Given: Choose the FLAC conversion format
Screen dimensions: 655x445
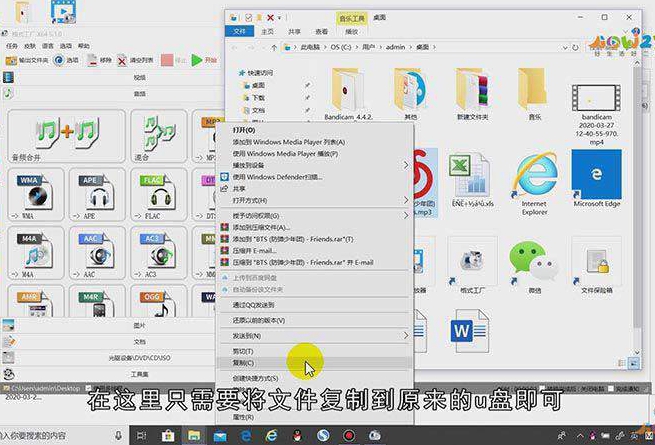Looking at the screenshot, I should pyautogui.click(x=158, y=195).
